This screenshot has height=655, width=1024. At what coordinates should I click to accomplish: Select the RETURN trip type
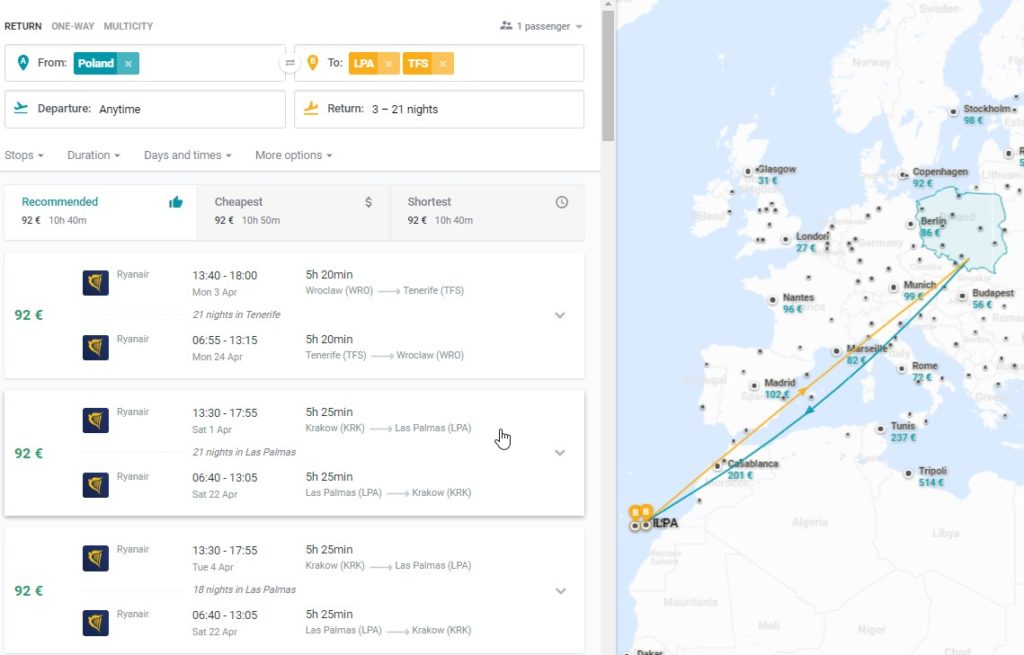point(23,26)
